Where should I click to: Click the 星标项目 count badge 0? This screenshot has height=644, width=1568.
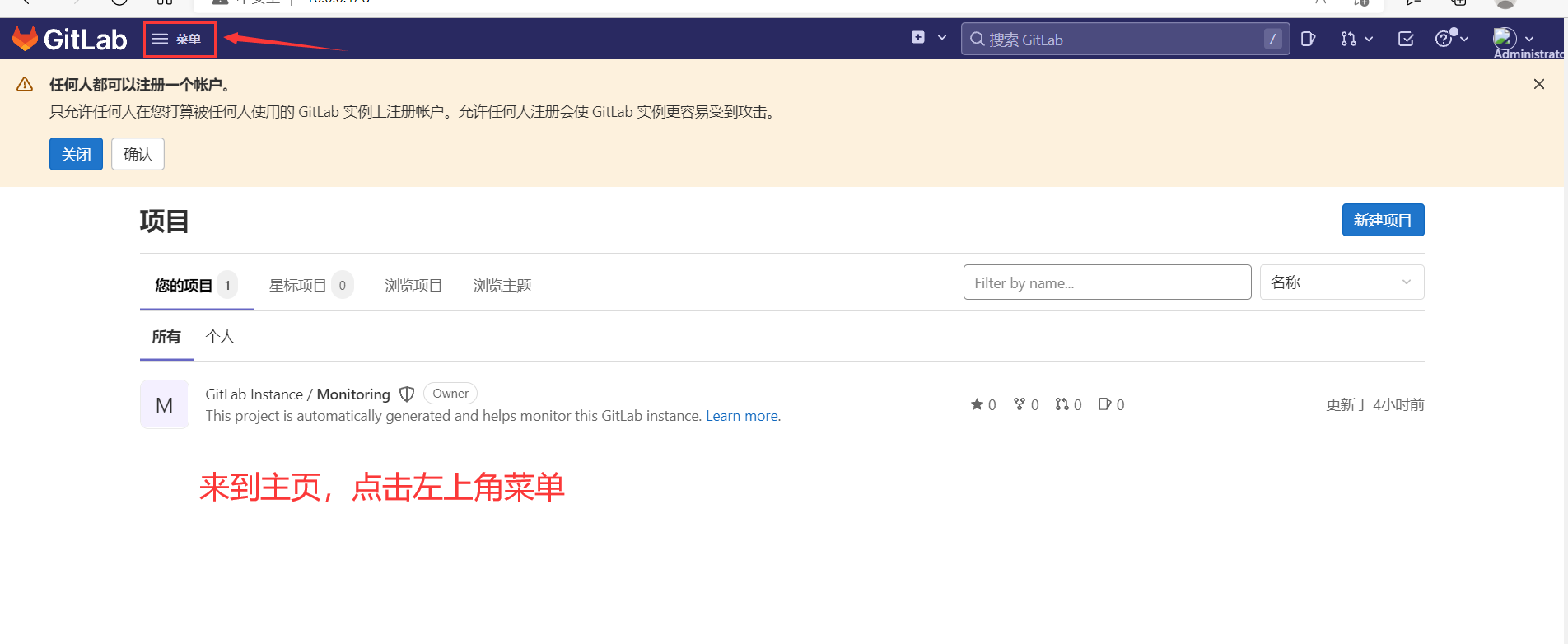343,286
